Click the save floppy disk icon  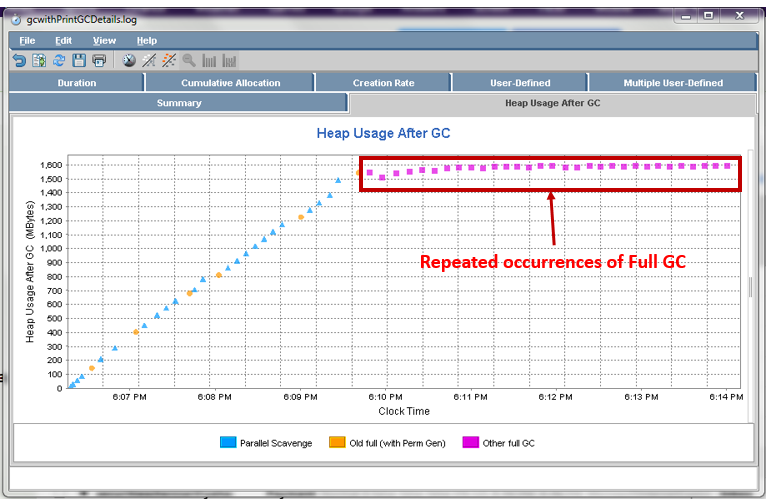(x=79, y=61)
